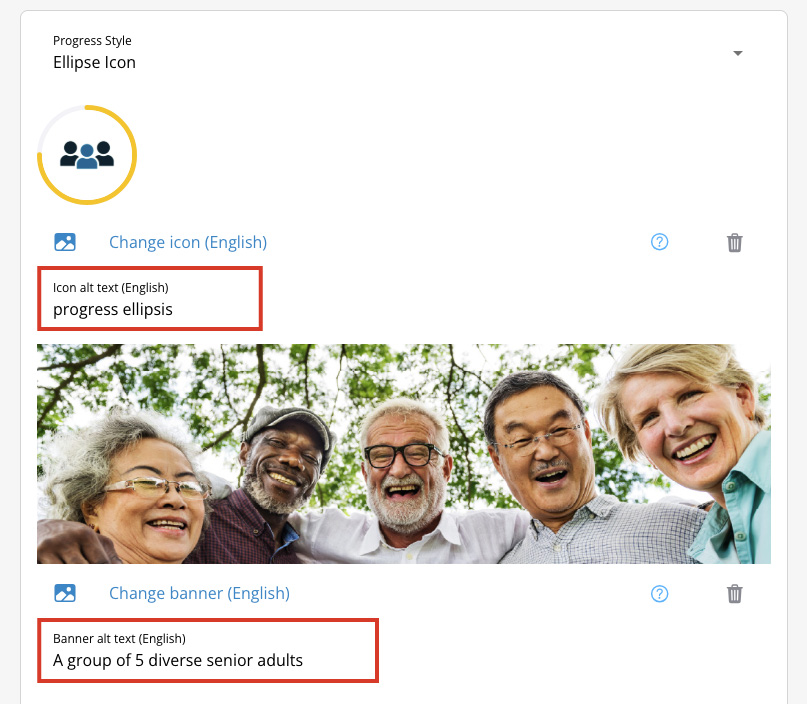Click the people group icon inside the ellipse
807x704 pixels.
87,154
